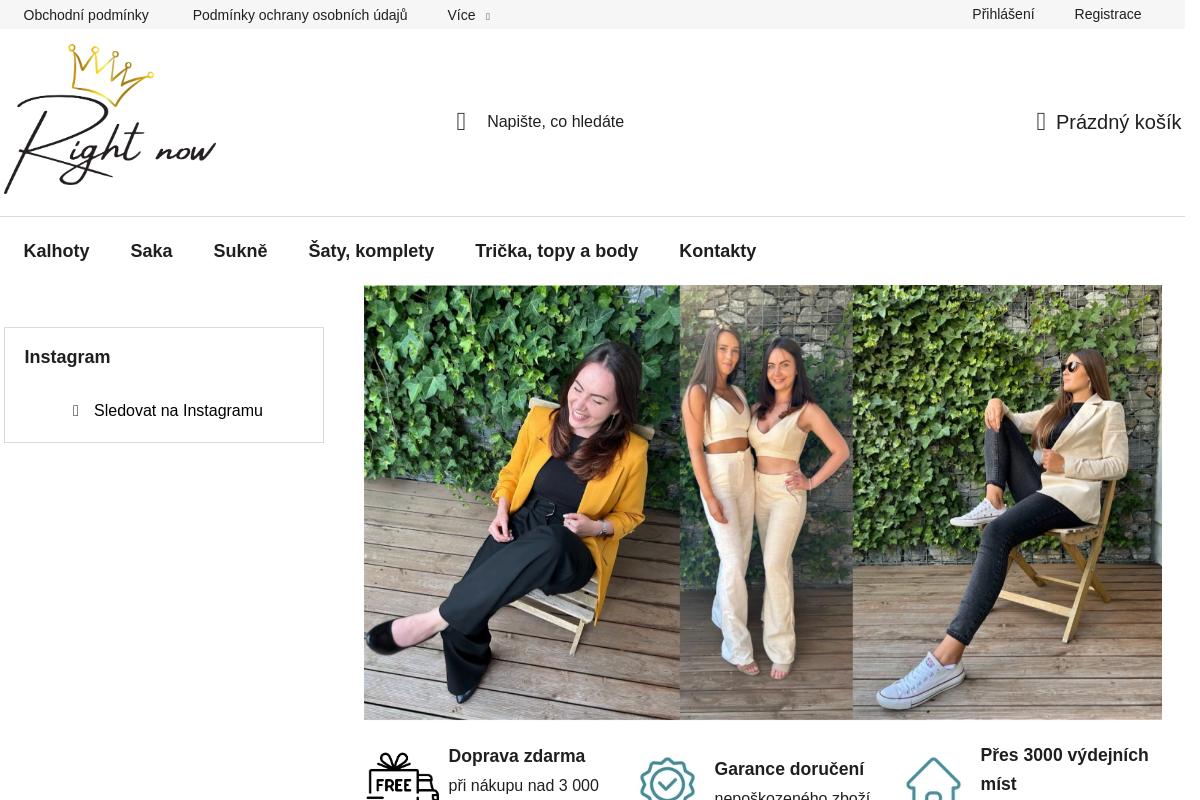
Task: Click the Registrace link
Action: coord(1107,14)
